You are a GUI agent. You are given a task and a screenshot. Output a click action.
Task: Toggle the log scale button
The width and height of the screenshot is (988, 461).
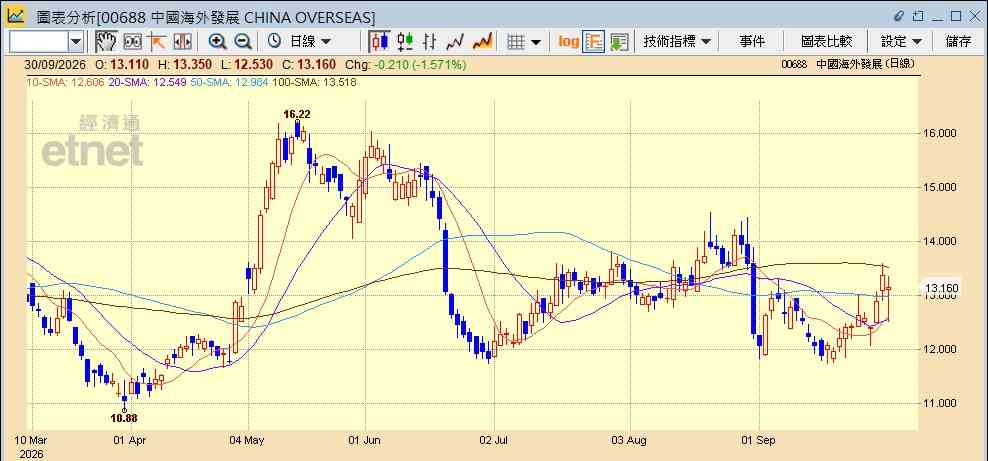(x=568, y=42)
